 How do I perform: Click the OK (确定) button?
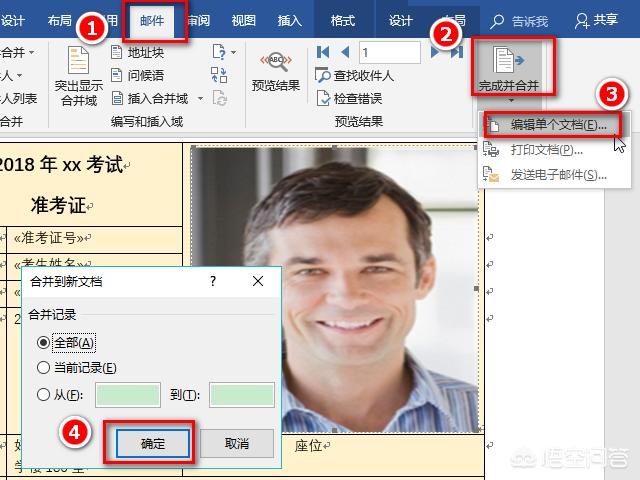point(153,444)
